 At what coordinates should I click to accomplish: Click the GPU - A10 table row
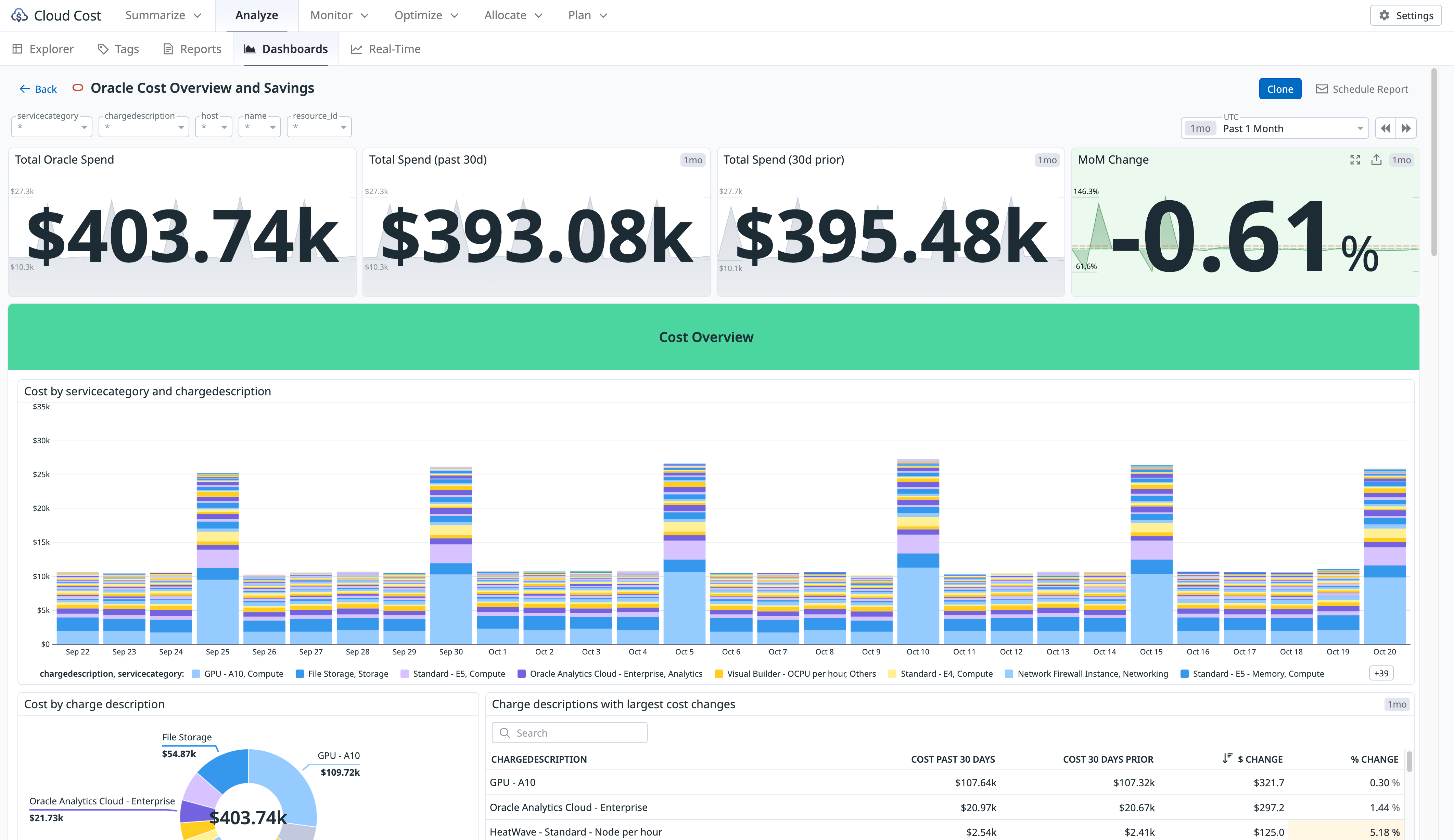[x=945, y=782]
